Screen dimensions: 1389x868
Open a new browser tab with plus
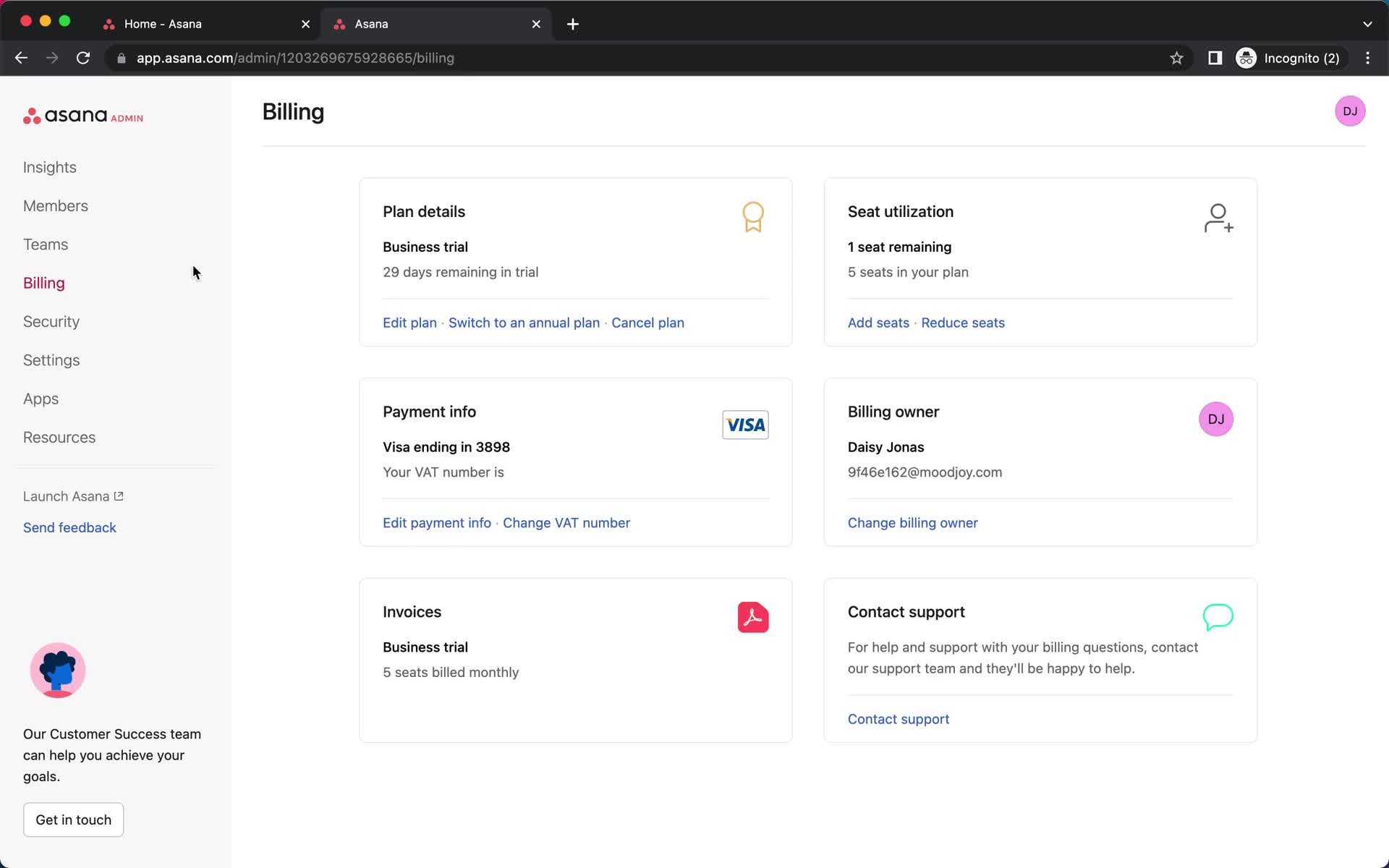[572, 24]
